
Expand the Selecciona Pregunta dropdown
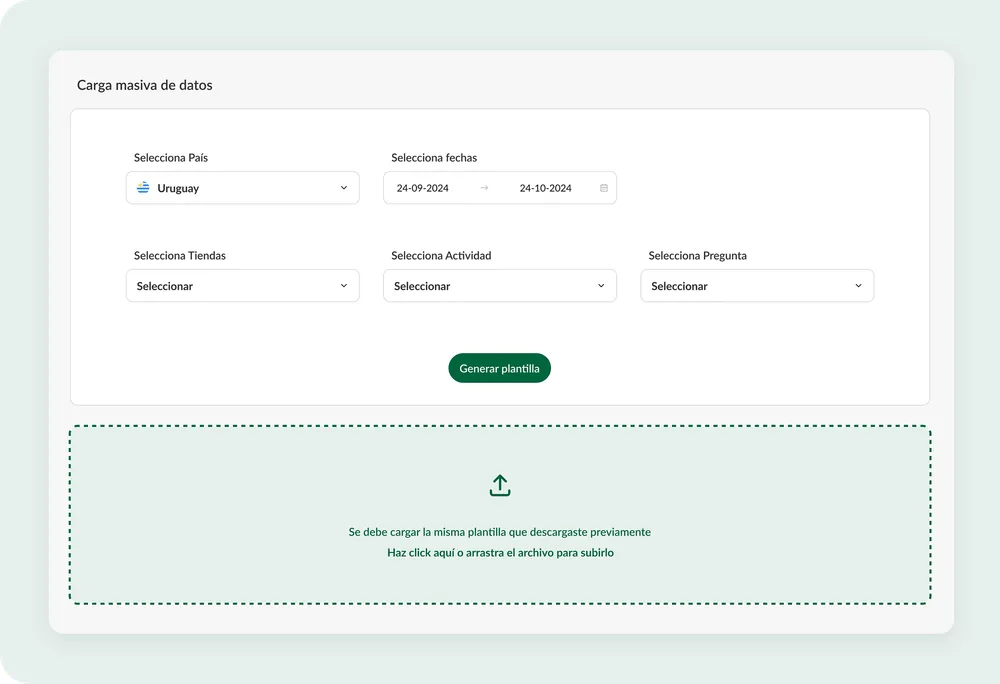pyautogui.click(x=756, y=286)
